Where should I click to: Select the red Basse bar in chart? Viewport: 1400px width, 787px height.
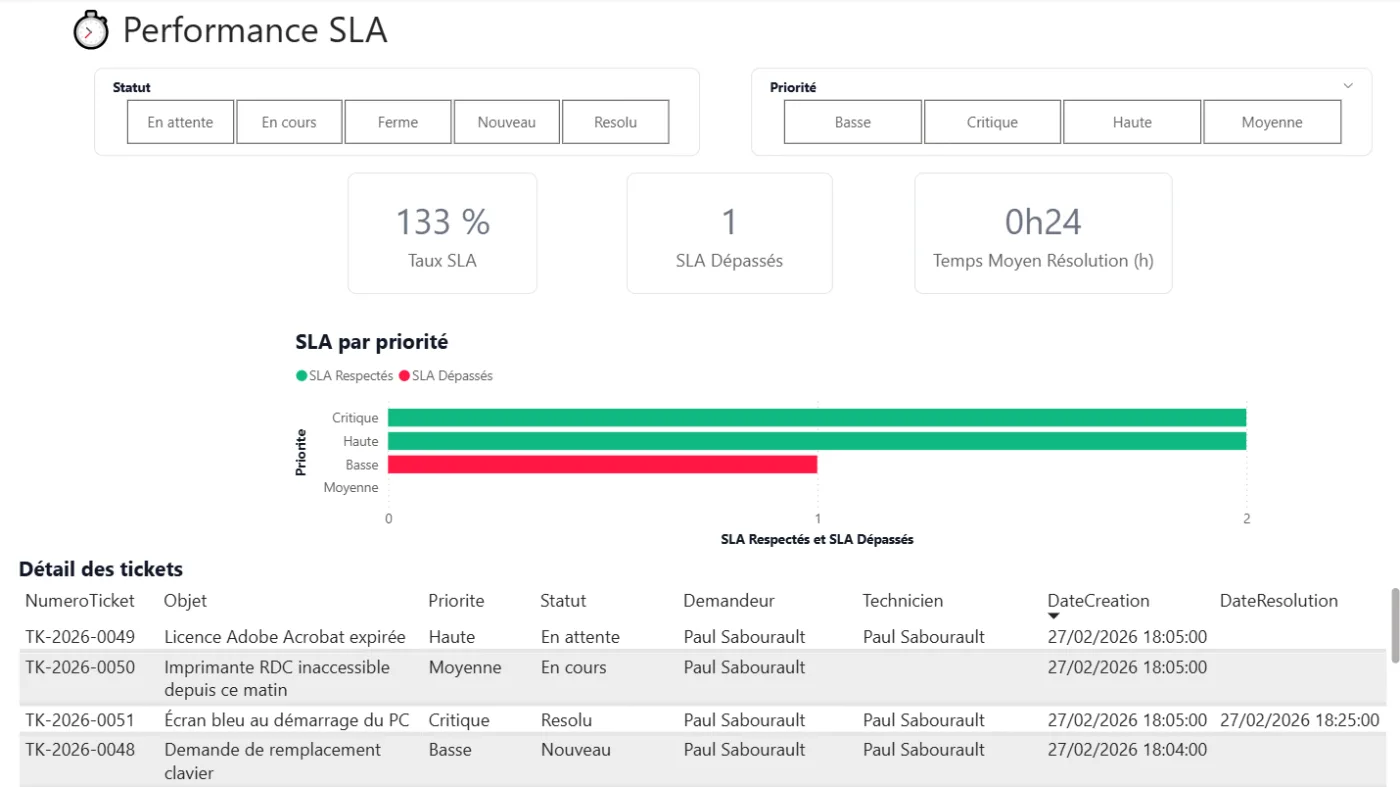(x=603, y=464)
